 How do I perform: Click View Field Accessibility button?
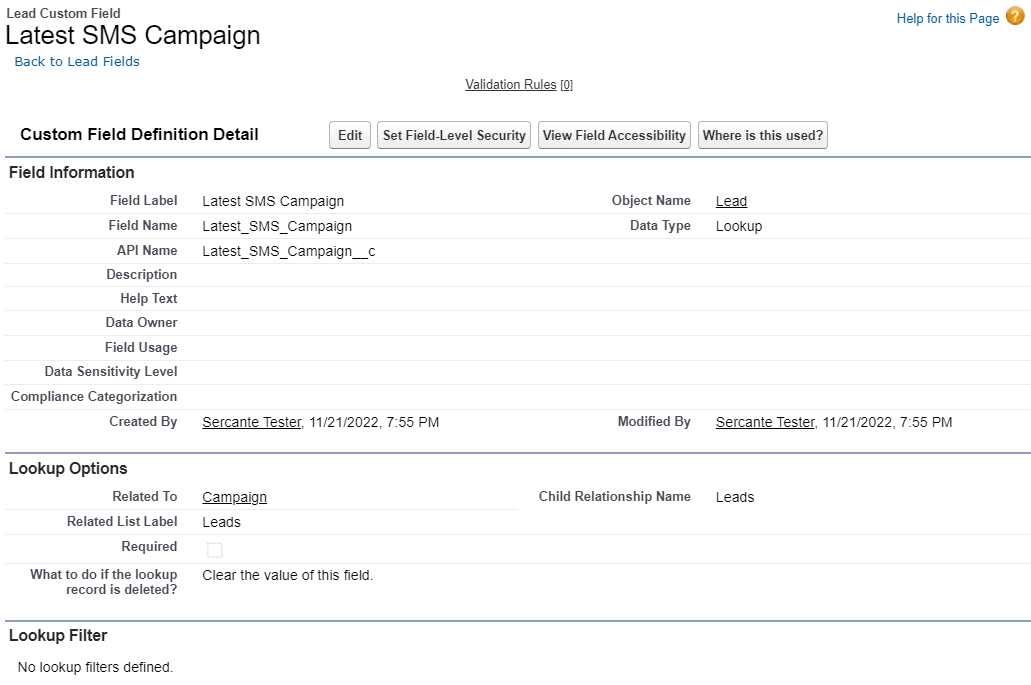614,136
